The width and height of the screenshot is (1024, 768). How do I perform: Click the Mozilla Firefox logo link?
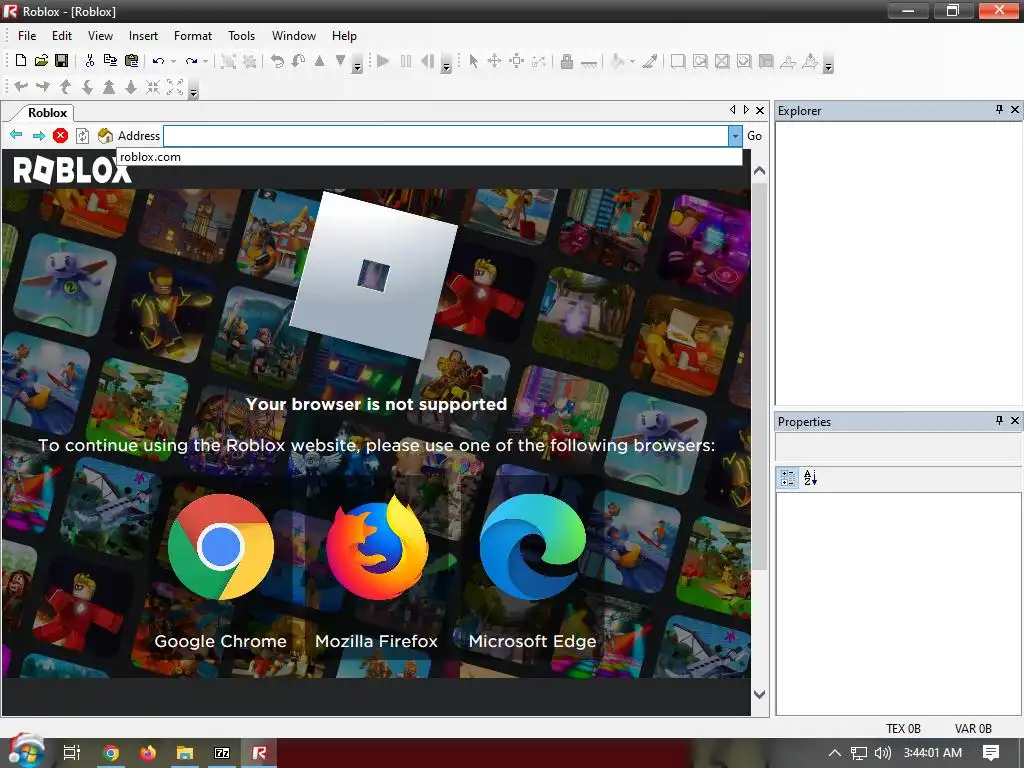[x=377, y=547]
